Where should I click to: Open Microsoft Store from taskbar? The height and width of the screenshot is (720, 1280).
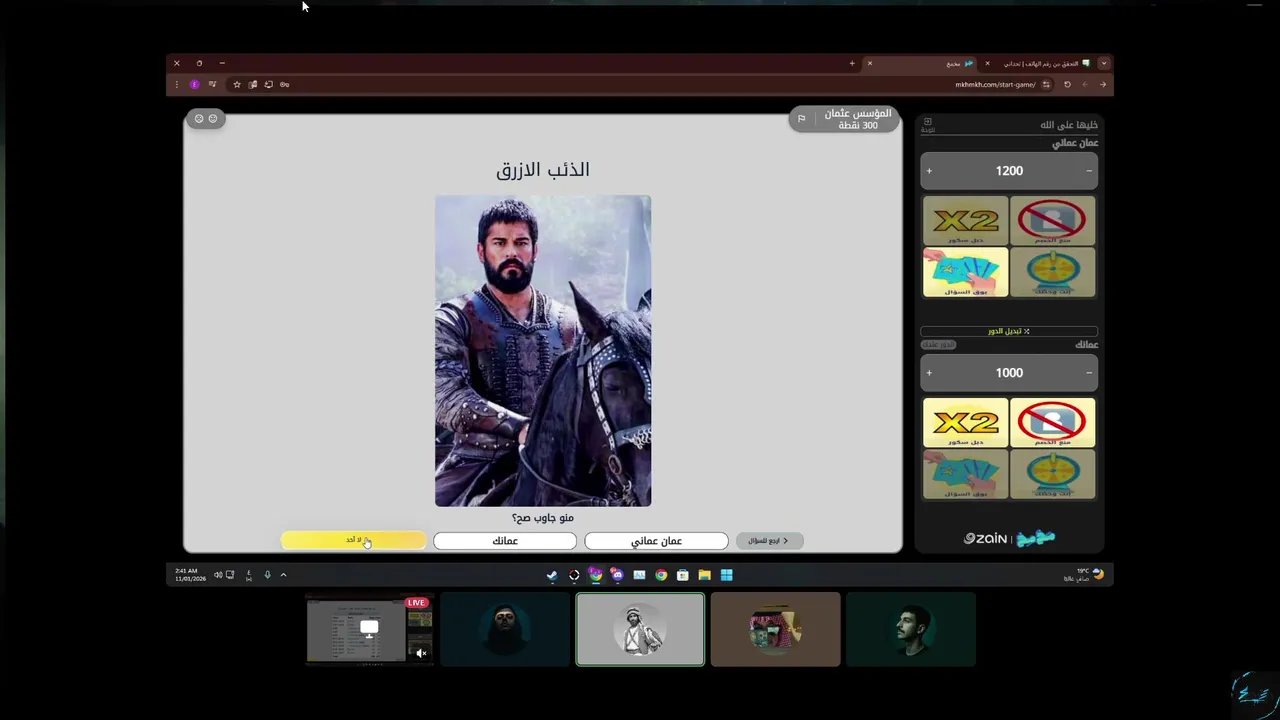[683, 575]
